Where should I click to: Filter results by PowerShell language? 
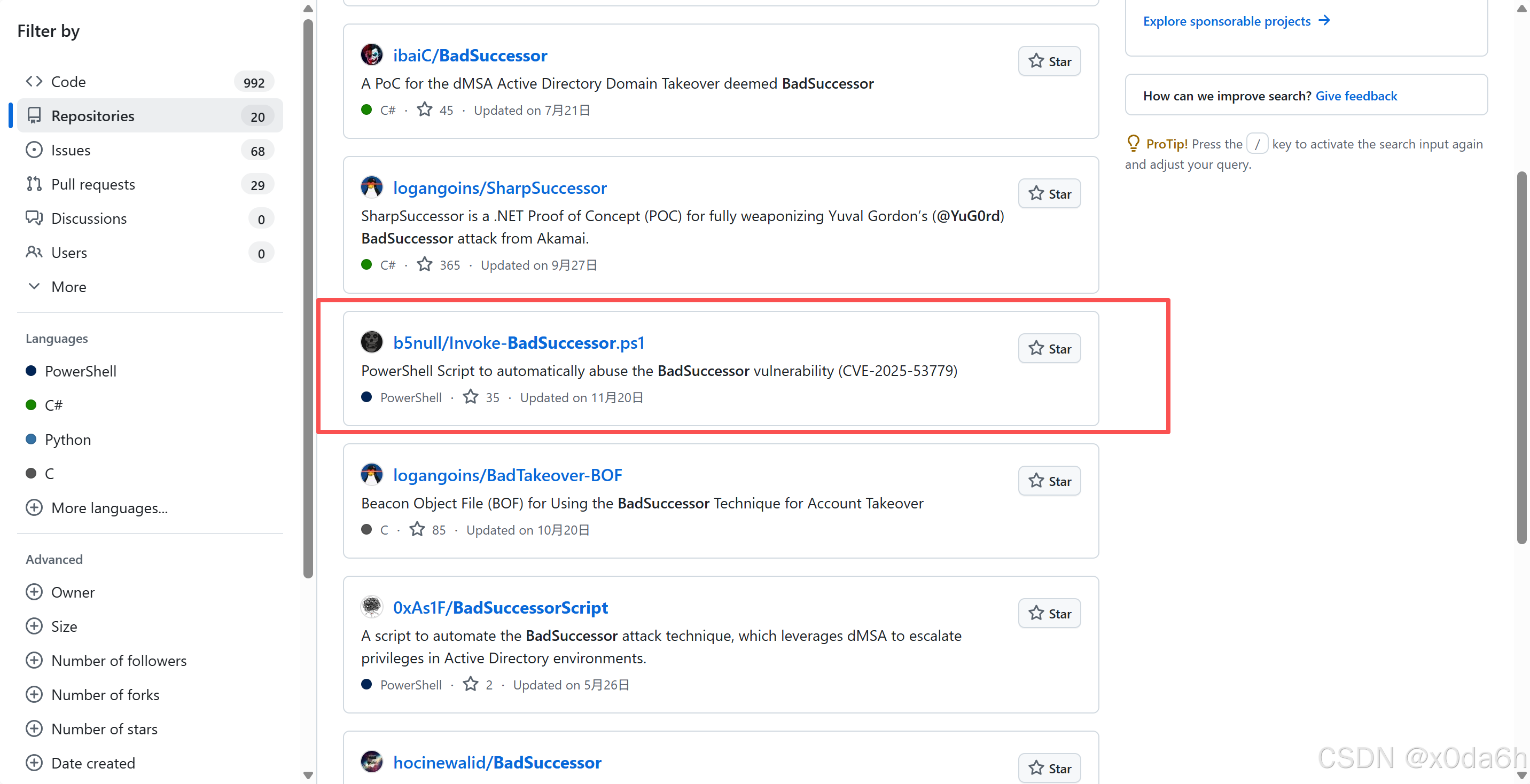pyautogui.click(x=80, y=371)
